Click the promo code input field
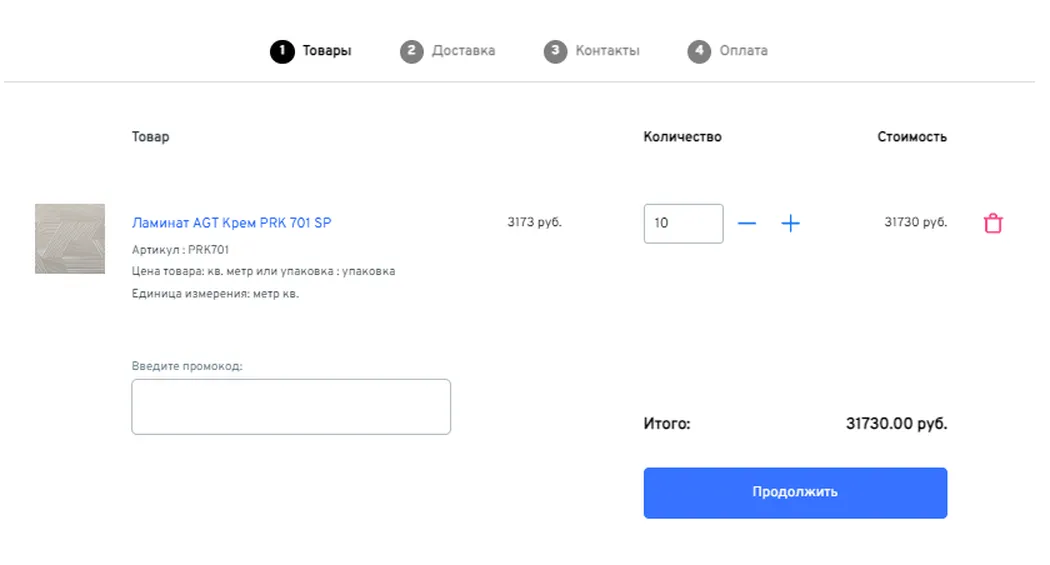 (x=291, y=407)
